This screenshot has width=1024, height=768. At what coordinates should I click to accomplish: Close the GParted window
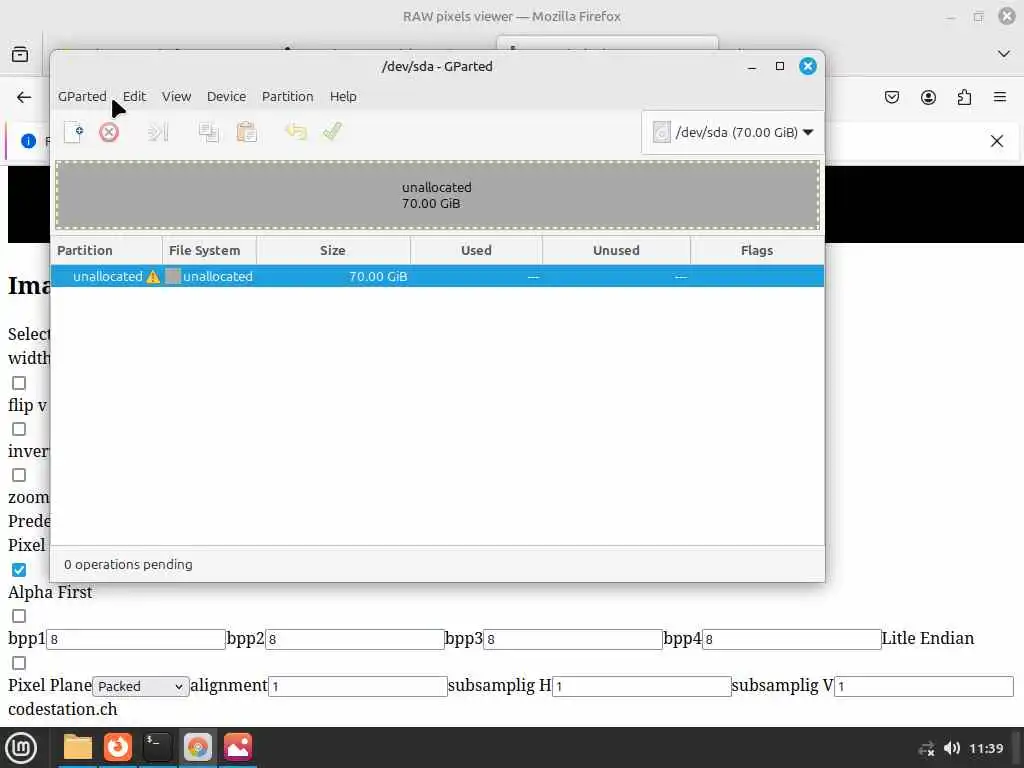[808, 66]
